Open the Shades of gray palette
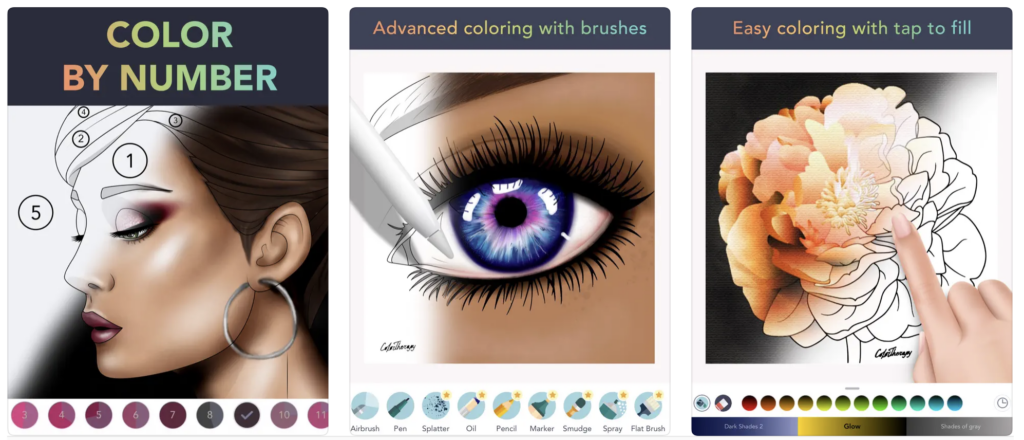The height and width of the screenshot is (440, 1024). [x=960, y=426]
